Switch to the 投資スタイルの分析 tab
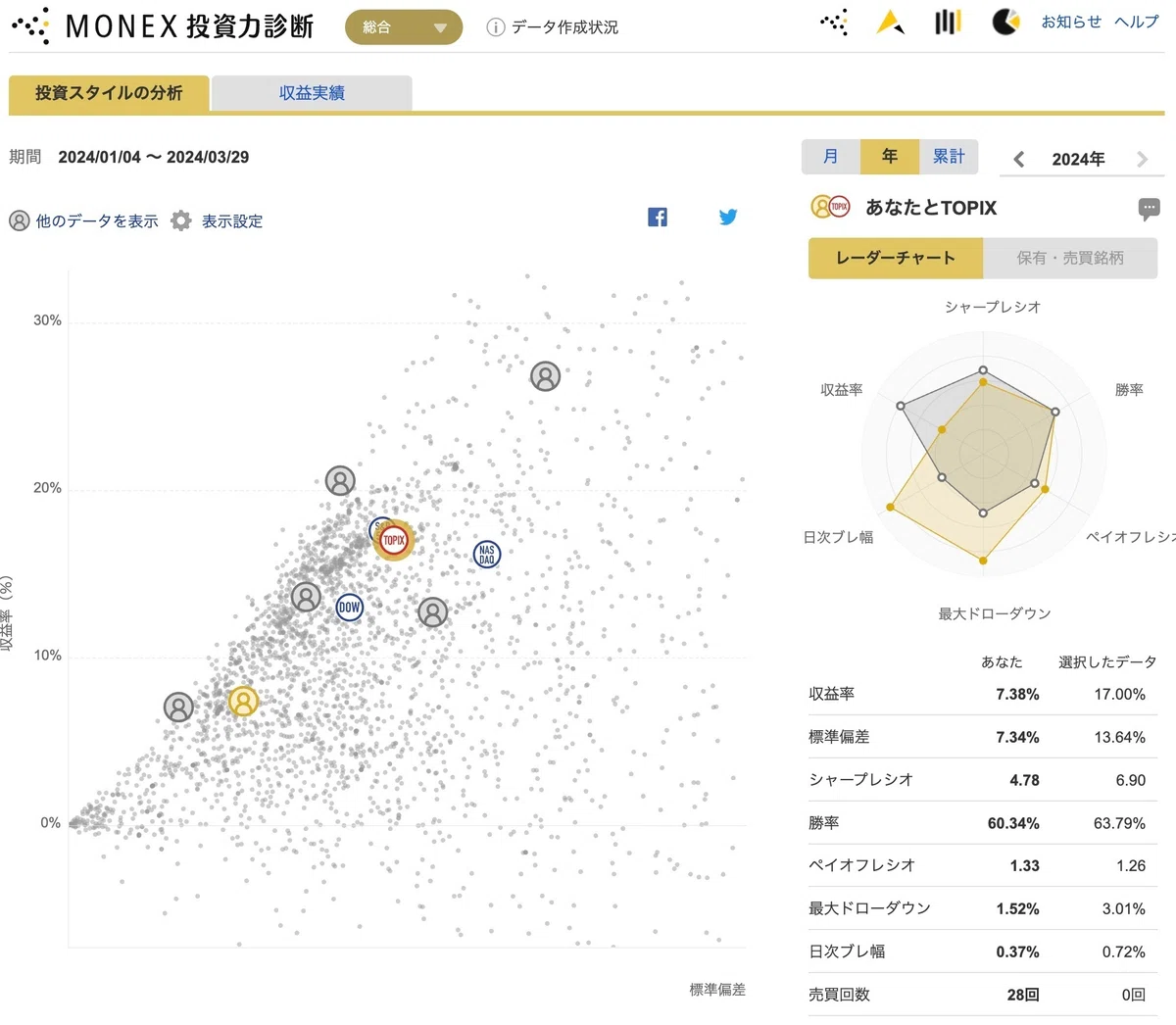The width and height of the screenshot is (1176, 1025). coord(109,93)
